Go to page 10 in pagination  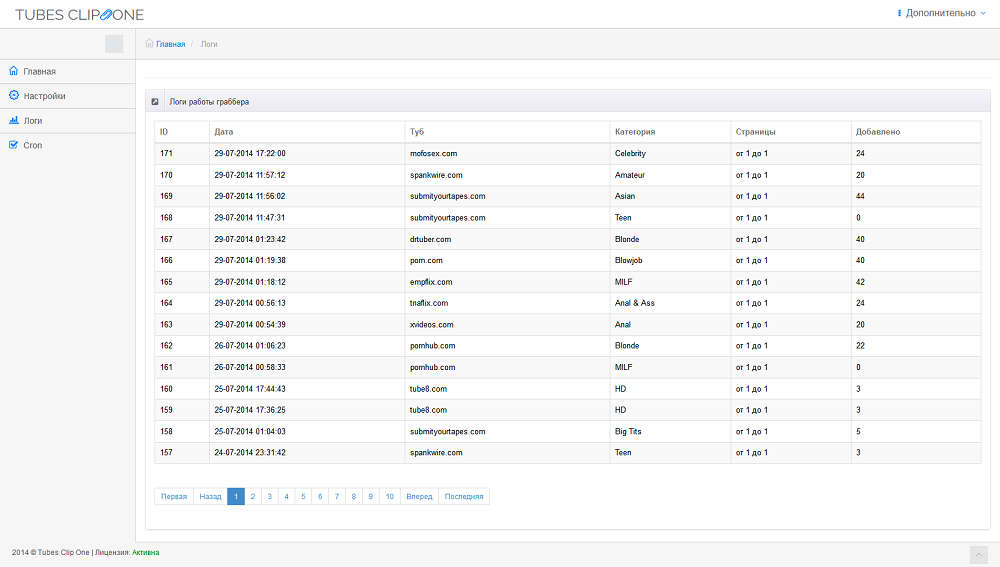tap(390, 496)
